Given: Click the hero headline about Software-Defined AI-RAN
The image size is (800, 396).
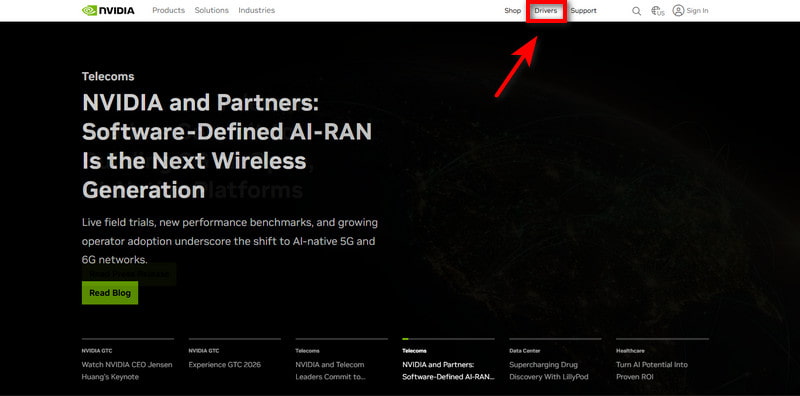Looking at the screenshot, I should point(227,147).
